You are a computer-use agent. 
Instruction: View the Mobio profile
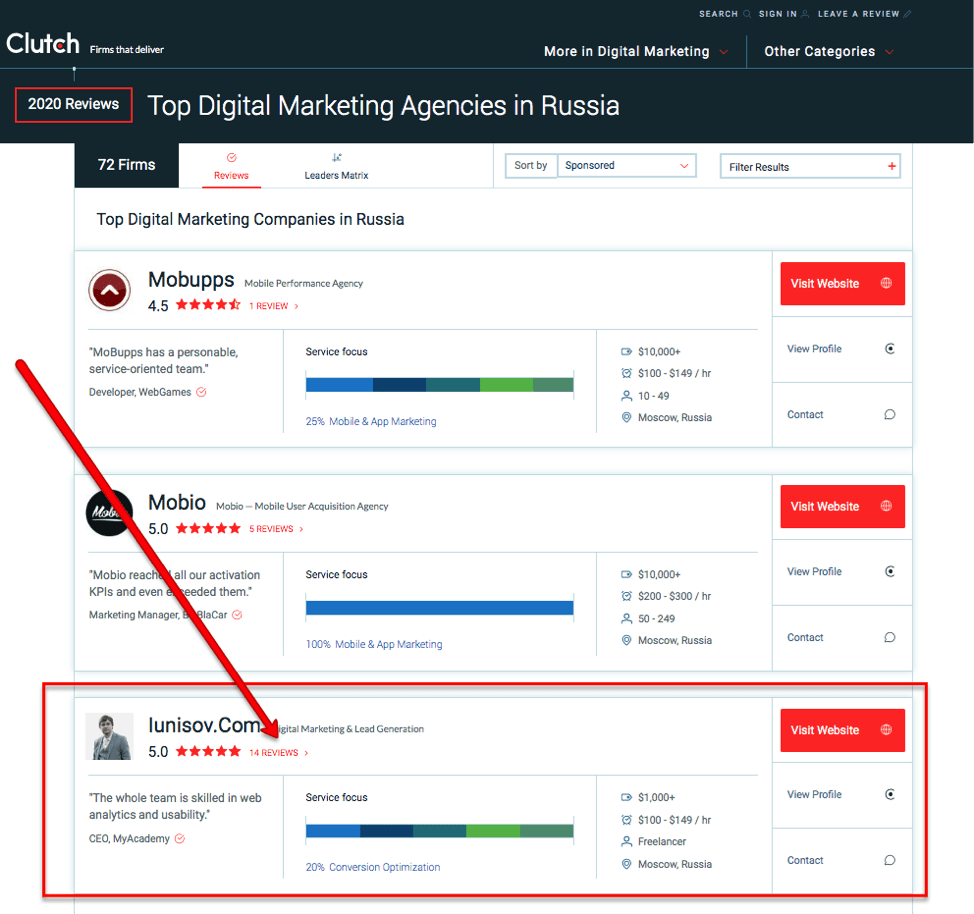[x=842, y=572]
